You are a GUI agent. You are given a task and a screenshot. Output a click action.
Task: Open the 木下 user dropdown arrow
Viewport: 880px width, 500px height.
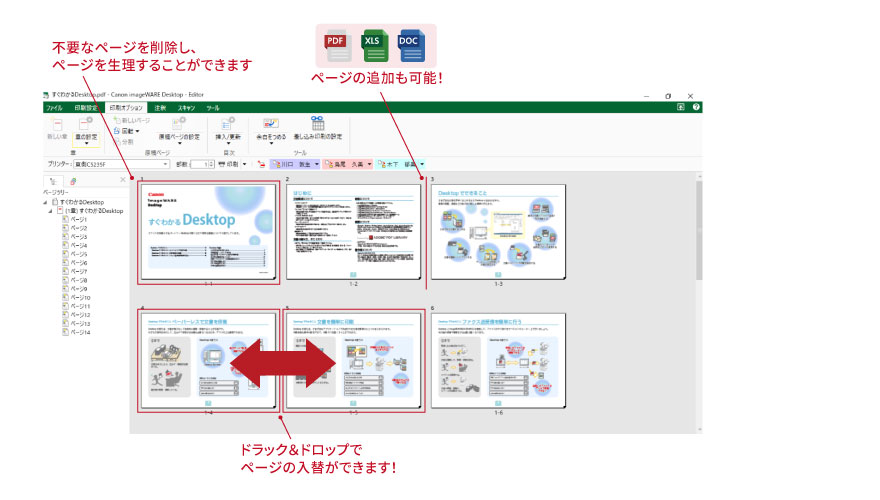coord(422,164)
